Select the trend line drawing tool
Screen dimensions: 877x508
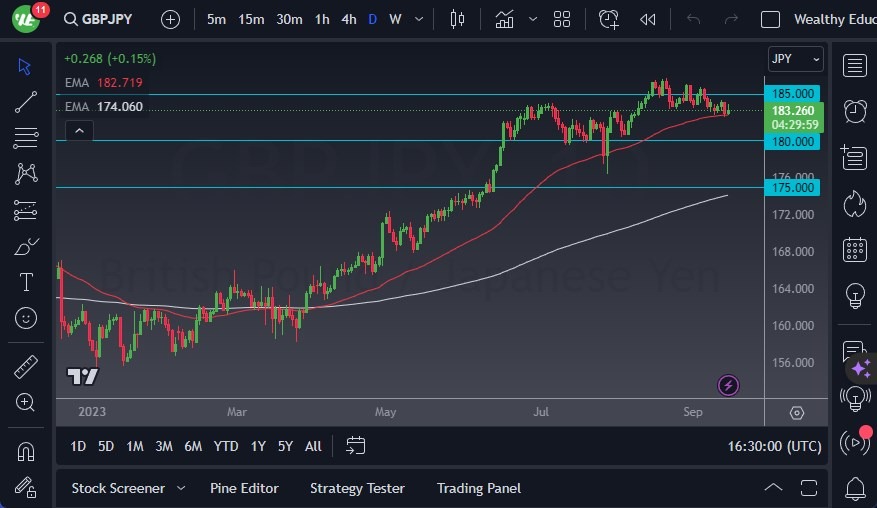point(26,101)
